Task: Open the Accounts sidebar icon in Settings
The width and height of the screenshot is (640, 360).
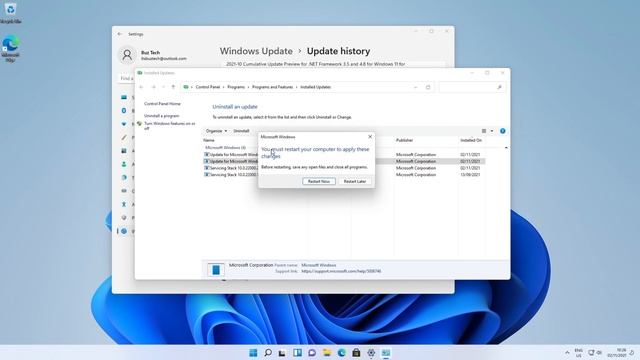Action: (124, 164)
